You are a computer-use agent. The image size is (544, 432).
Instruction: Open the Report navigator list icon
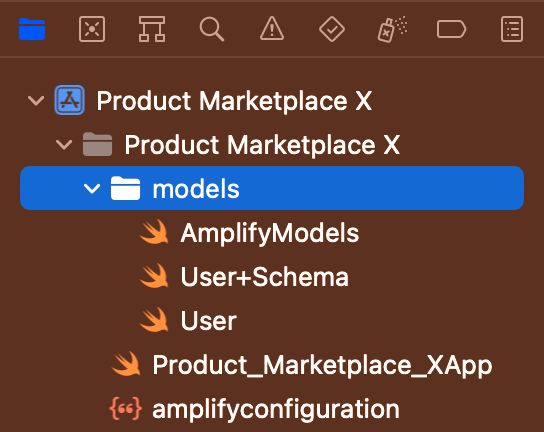(512, 29)
